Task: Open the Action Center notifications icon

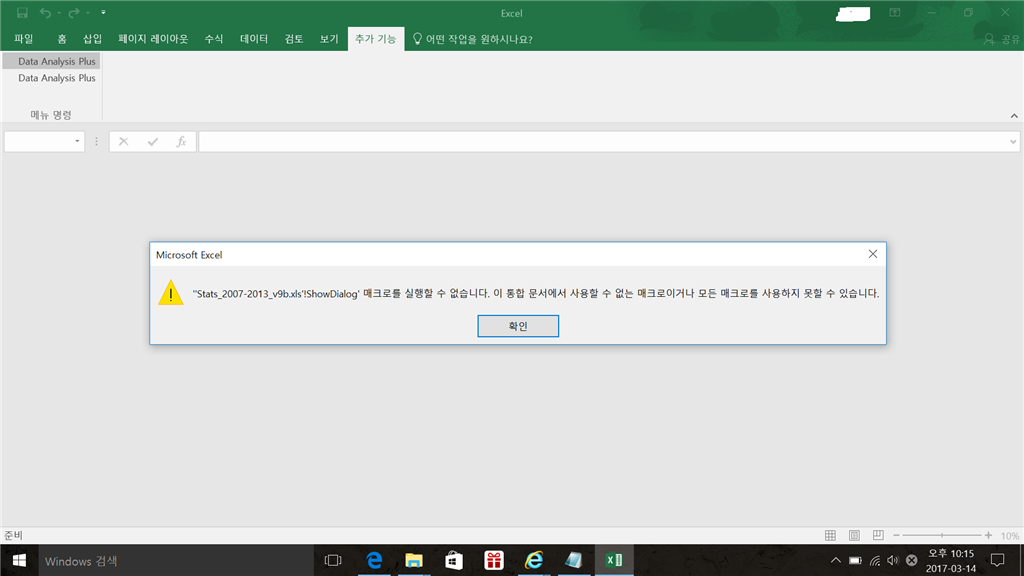Action: click(997, 560)
